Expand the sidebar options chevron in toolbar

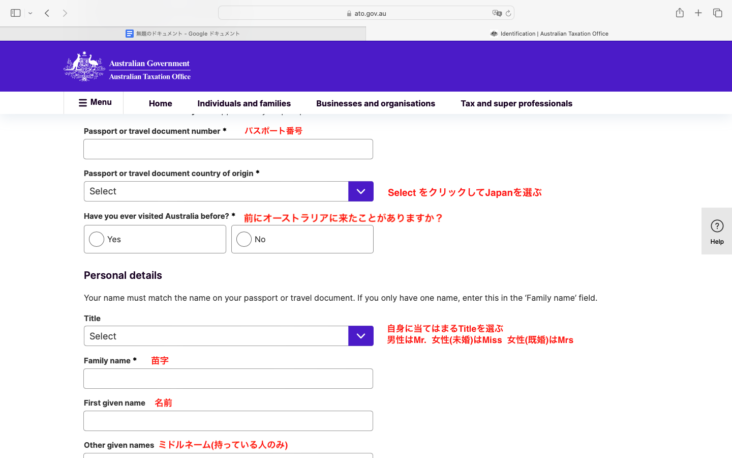pos(29,13)
